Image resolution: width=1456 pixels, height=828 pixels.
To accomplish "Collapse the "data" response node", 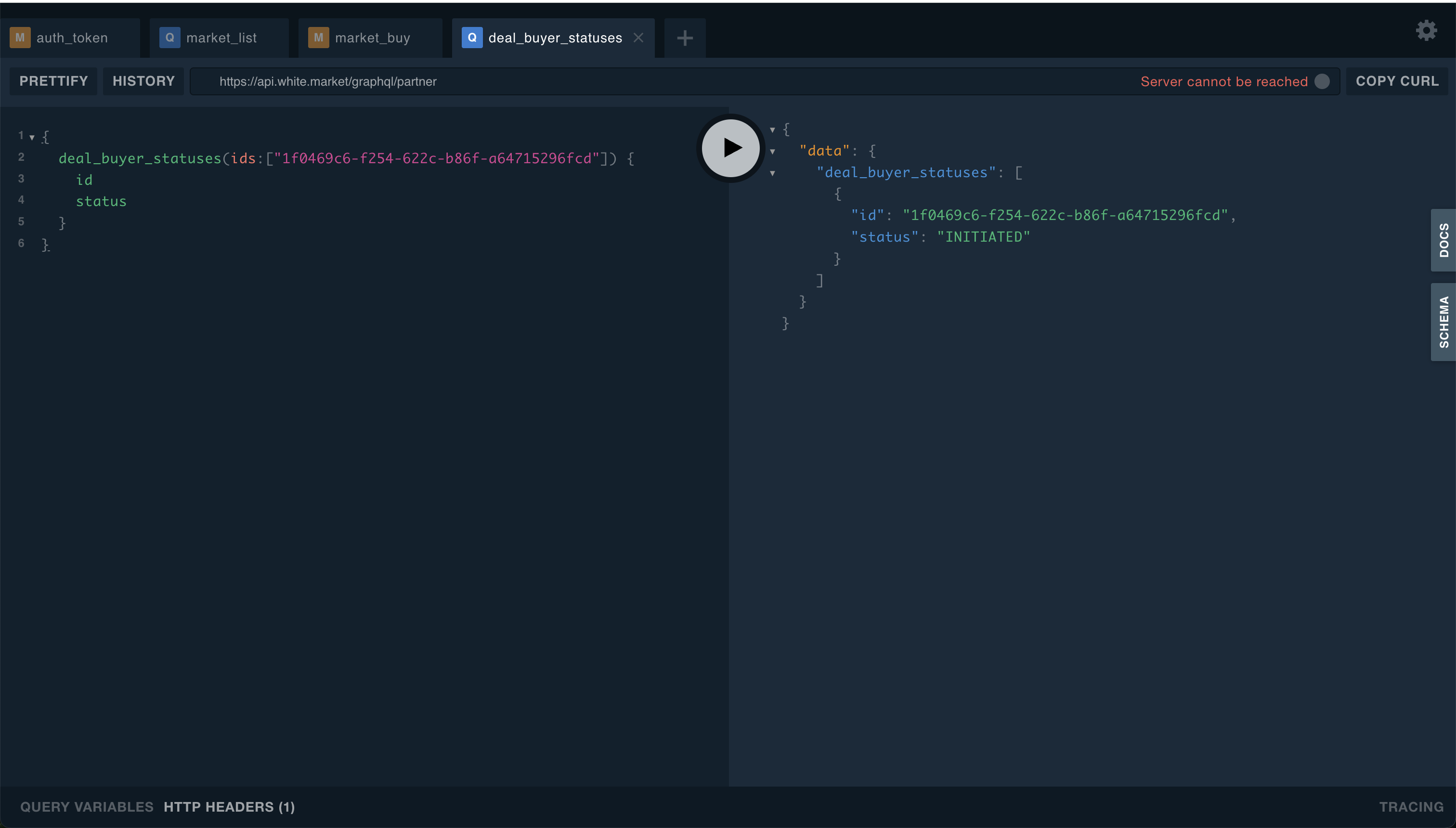I will [x=772, y=151].
